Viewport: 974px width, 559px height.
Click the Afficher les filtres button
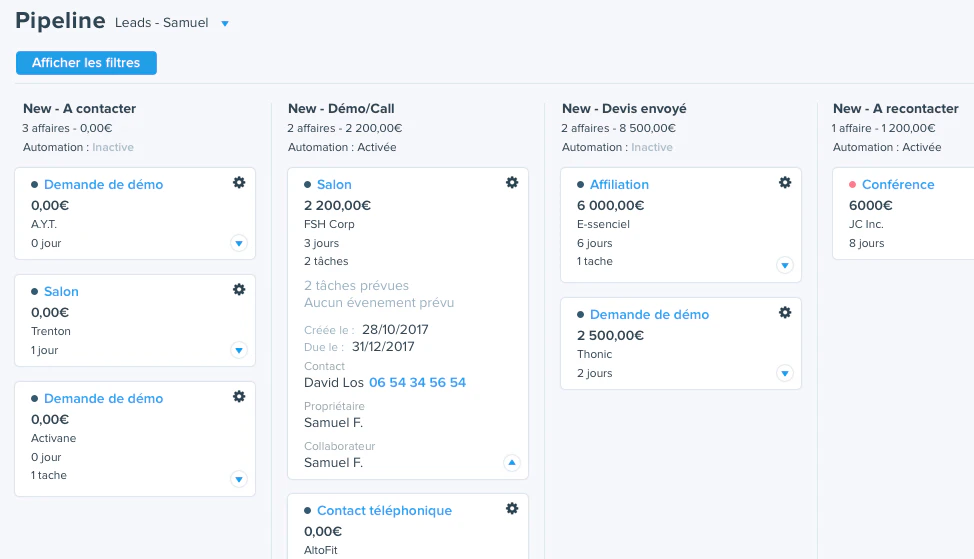coord(86,63)
